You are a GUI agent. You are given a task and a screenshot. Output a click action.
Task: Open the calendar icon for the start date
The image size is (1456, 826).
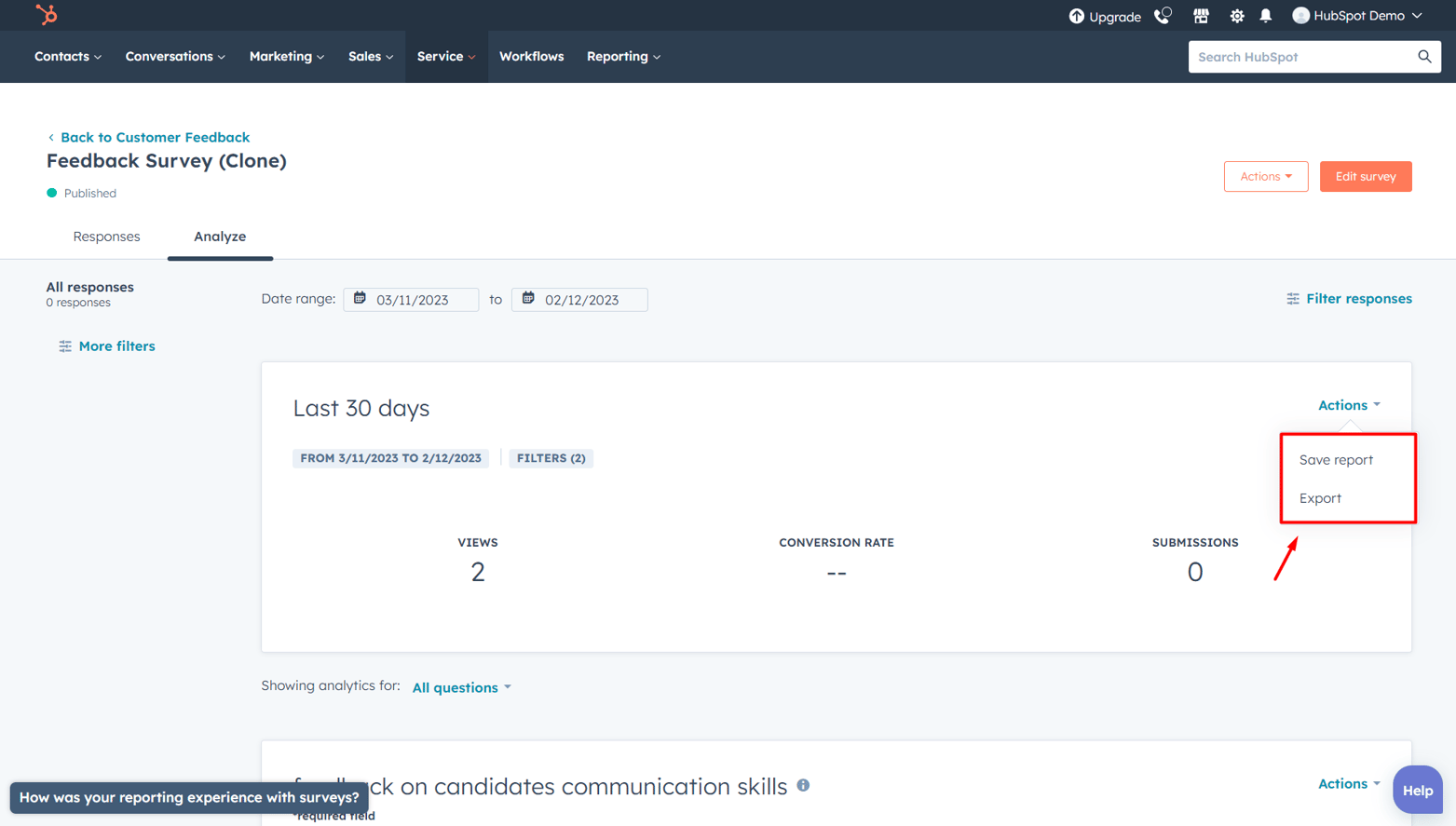point(361,299)
